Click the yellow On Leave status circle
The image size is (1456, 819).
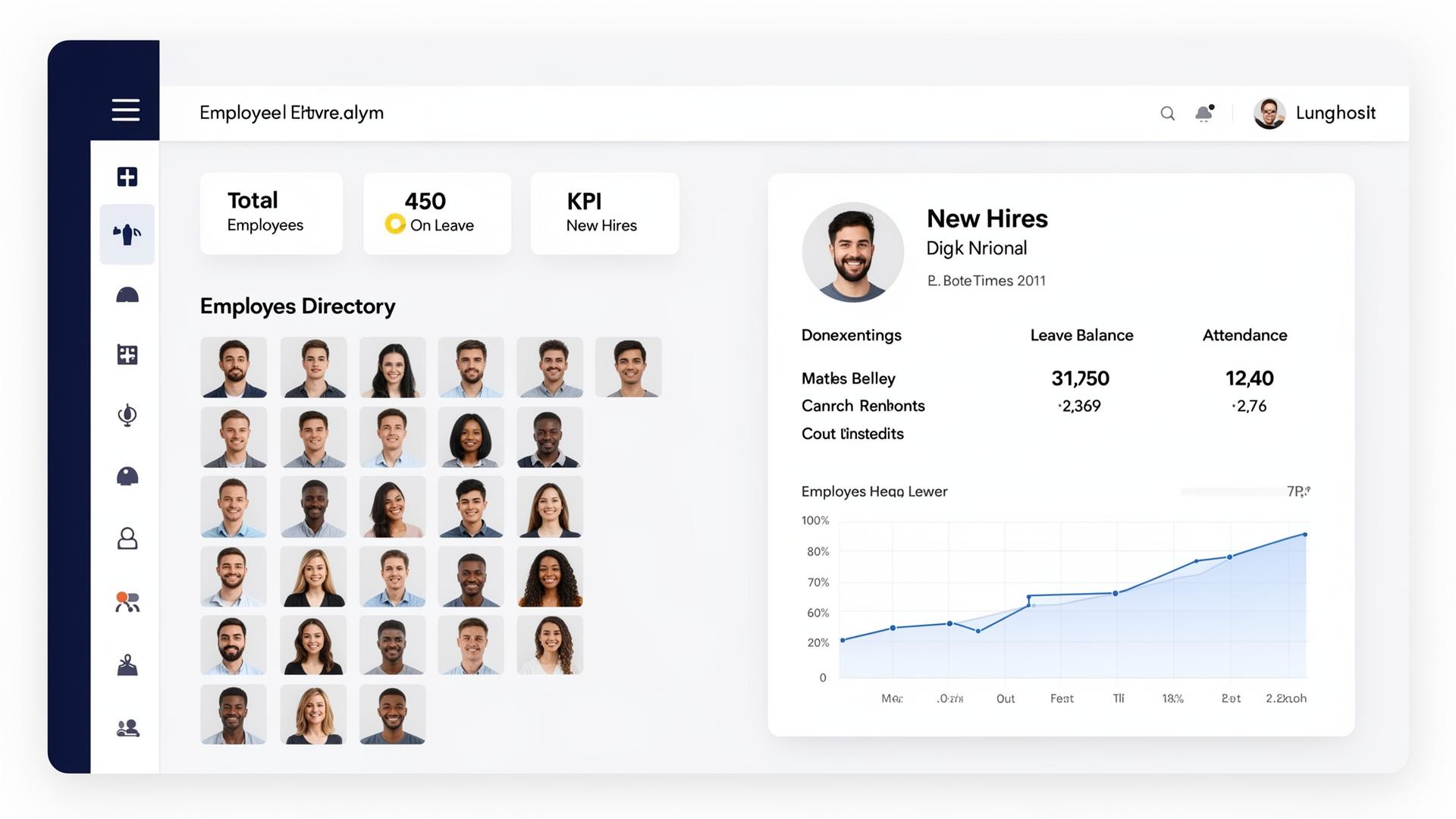pyautogui.click(x=395, y=224)
